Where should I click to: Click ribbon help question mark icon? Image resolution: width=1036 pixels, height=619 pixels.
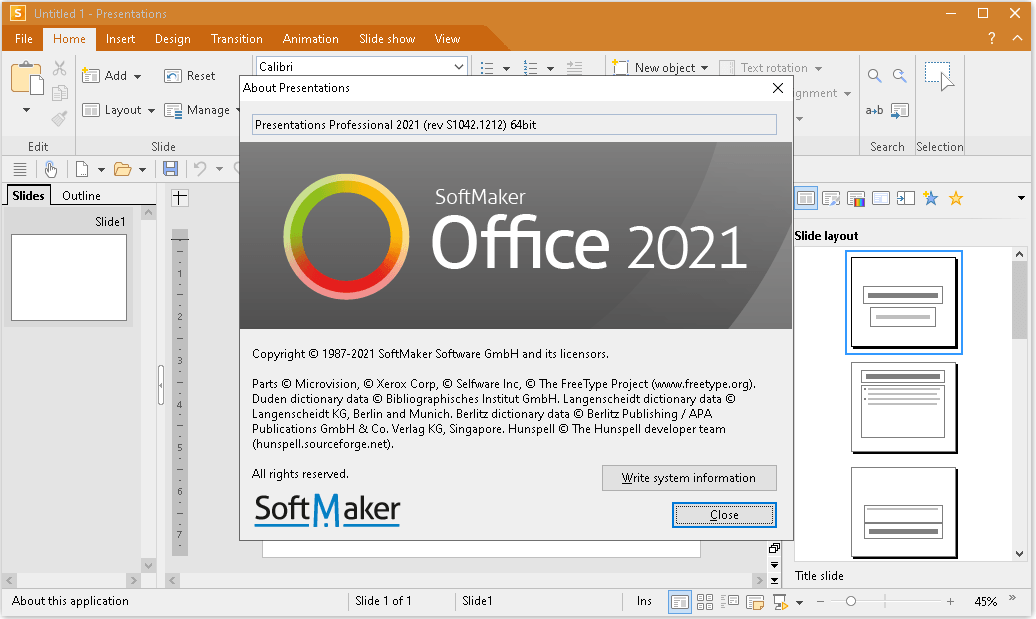pos(992,38)
